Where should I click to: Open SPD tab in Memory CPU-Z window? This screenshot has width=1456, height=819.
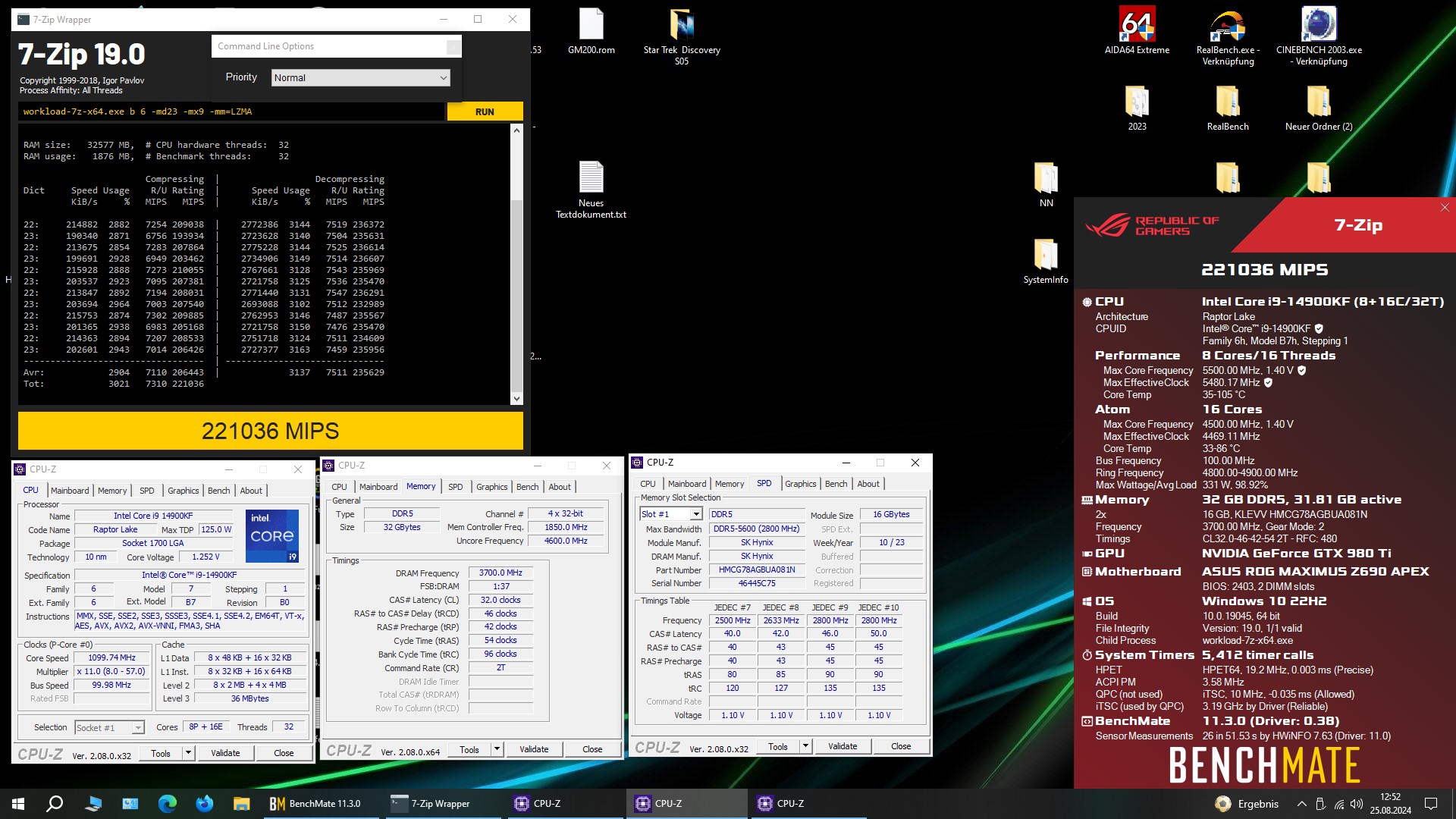(455, 487)
